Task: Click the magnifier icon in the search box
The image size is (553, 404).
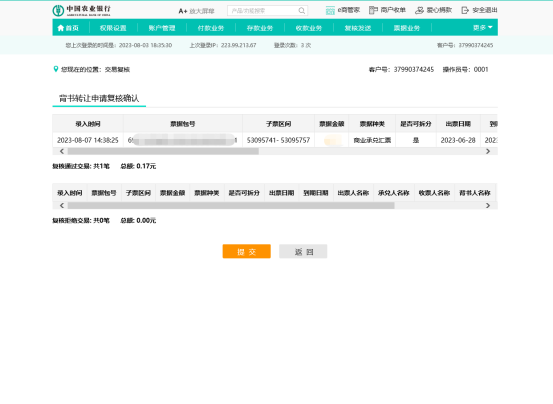Action: click(x=302, y=11)
